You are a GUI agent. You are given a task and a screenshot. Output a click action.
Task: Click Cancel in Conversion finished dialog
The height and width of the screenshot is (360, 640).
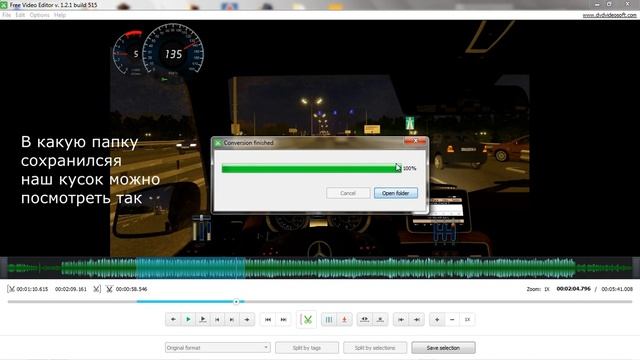(348, 193)
